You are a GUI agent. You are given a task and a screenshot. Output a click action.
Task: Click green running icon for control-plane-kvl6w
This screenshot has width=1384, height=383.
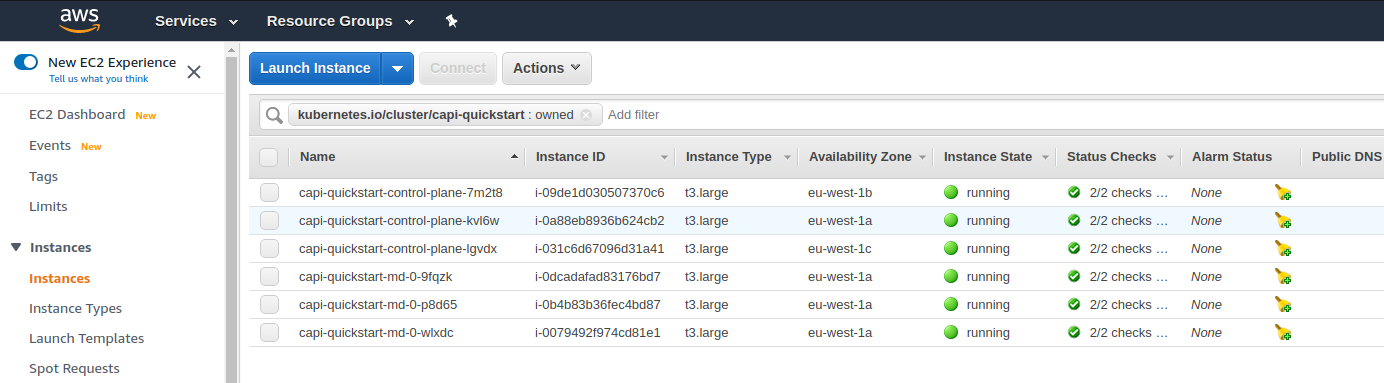pyautogui.click(x=951, y=221)
